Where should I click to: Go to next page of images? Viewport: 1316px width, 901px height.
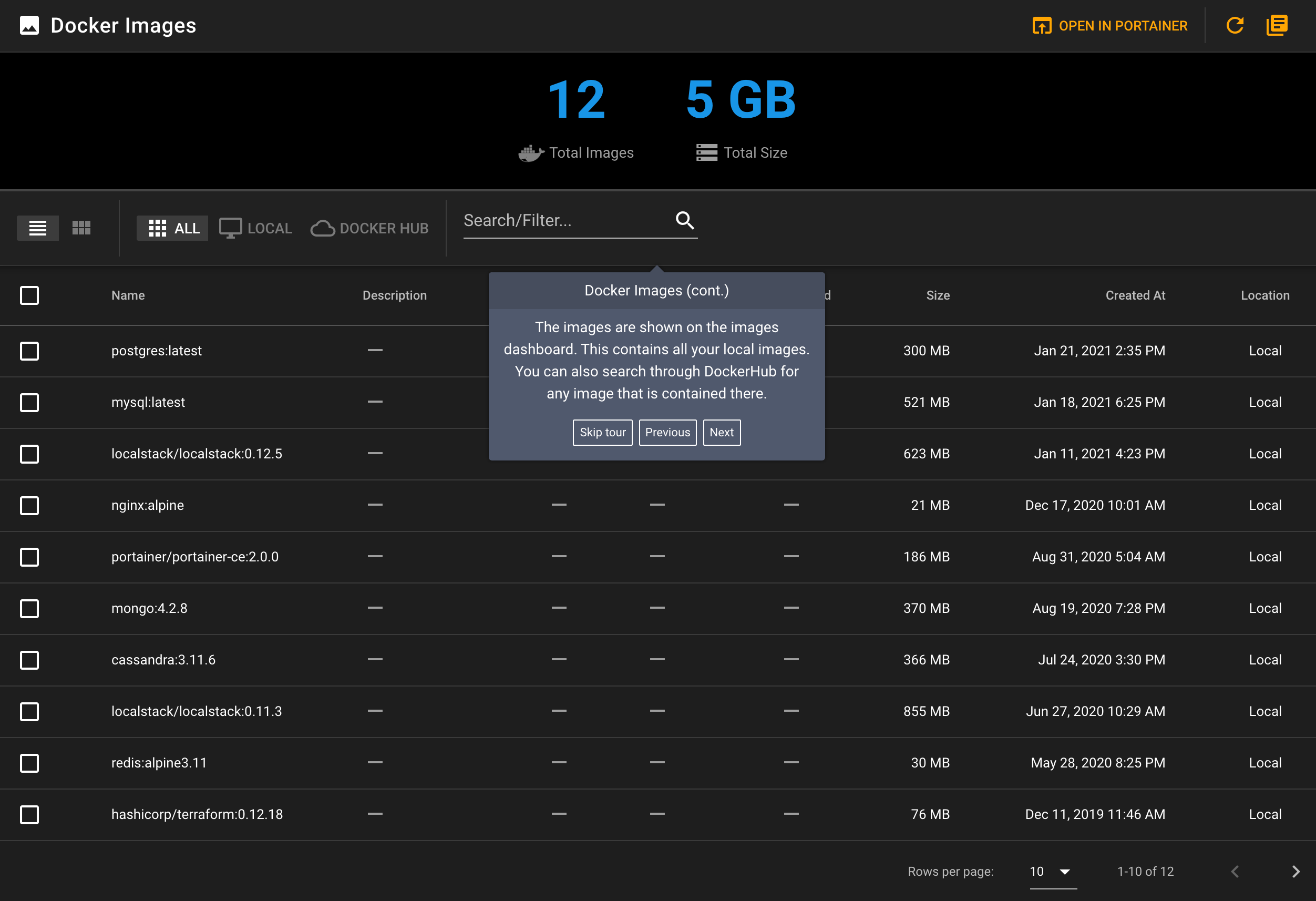(x=1296, y=872)
